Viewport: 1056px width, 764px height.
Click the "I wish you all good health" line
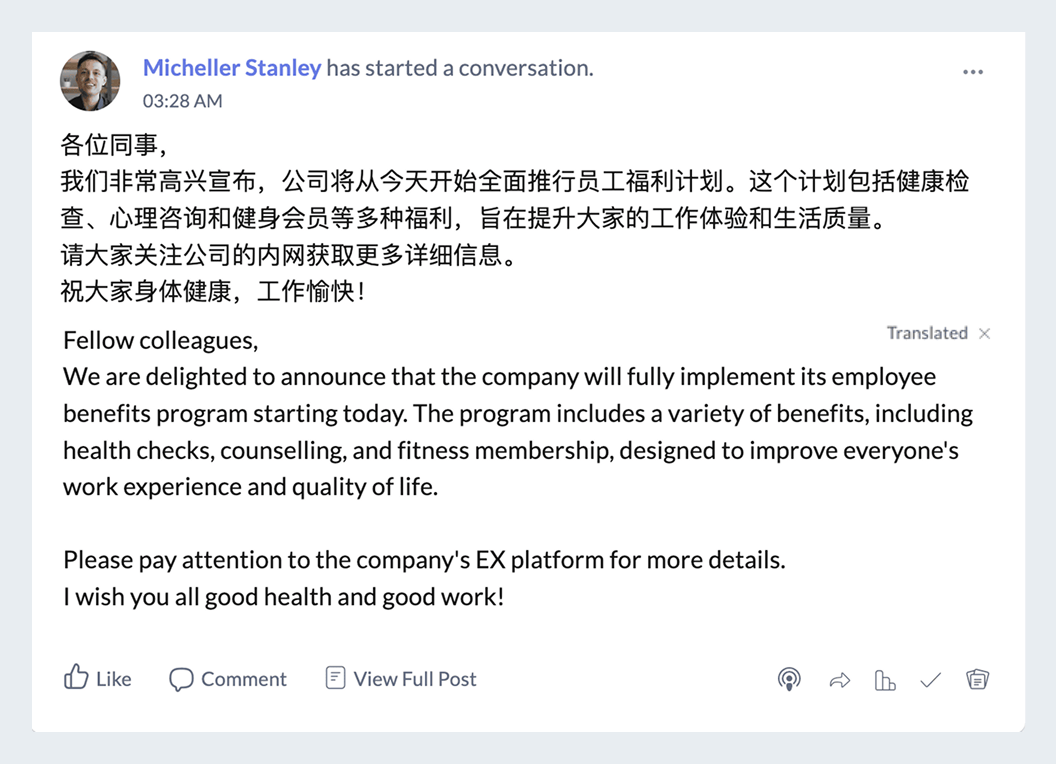[x=284, y=597]
